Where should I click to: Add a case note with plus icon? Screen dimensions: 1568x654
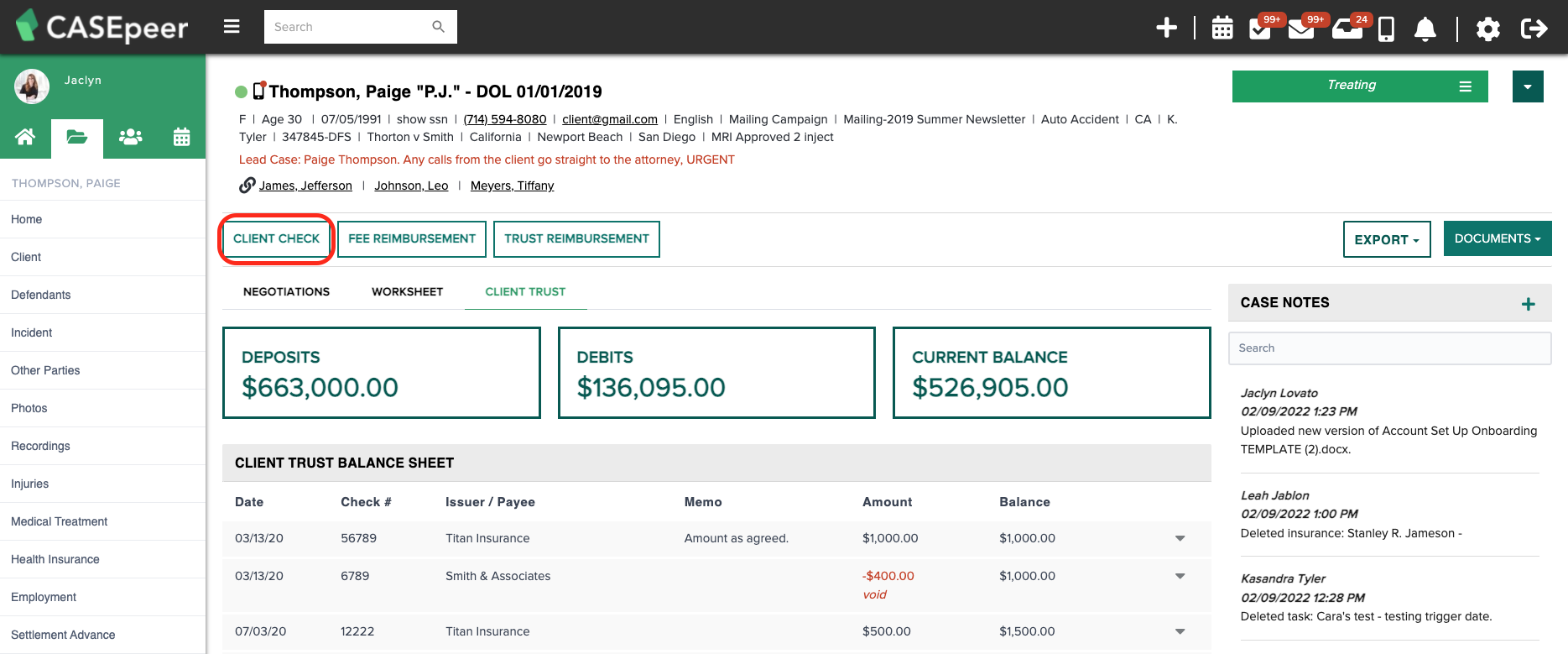tap(1528, 304)
